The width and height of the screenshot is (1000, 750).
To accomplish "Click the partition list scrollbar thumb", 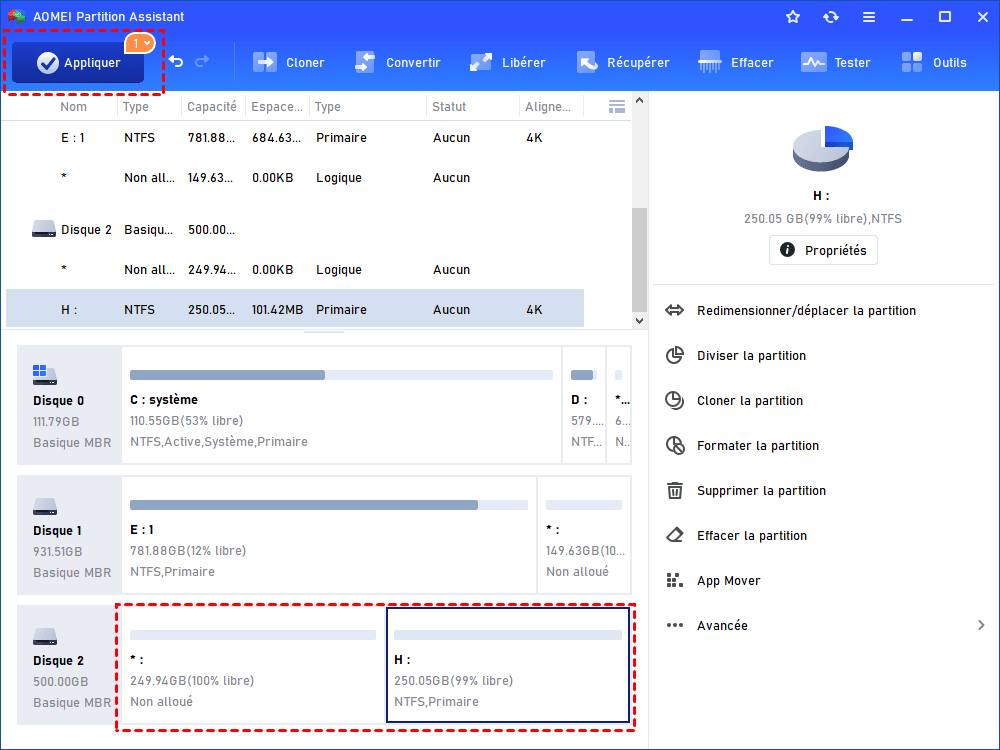I will pos(639,260).
